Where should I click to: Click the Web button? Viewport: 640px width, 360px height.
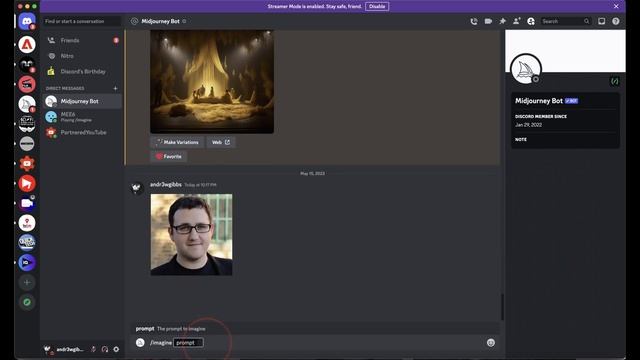[x=221, y=142]
